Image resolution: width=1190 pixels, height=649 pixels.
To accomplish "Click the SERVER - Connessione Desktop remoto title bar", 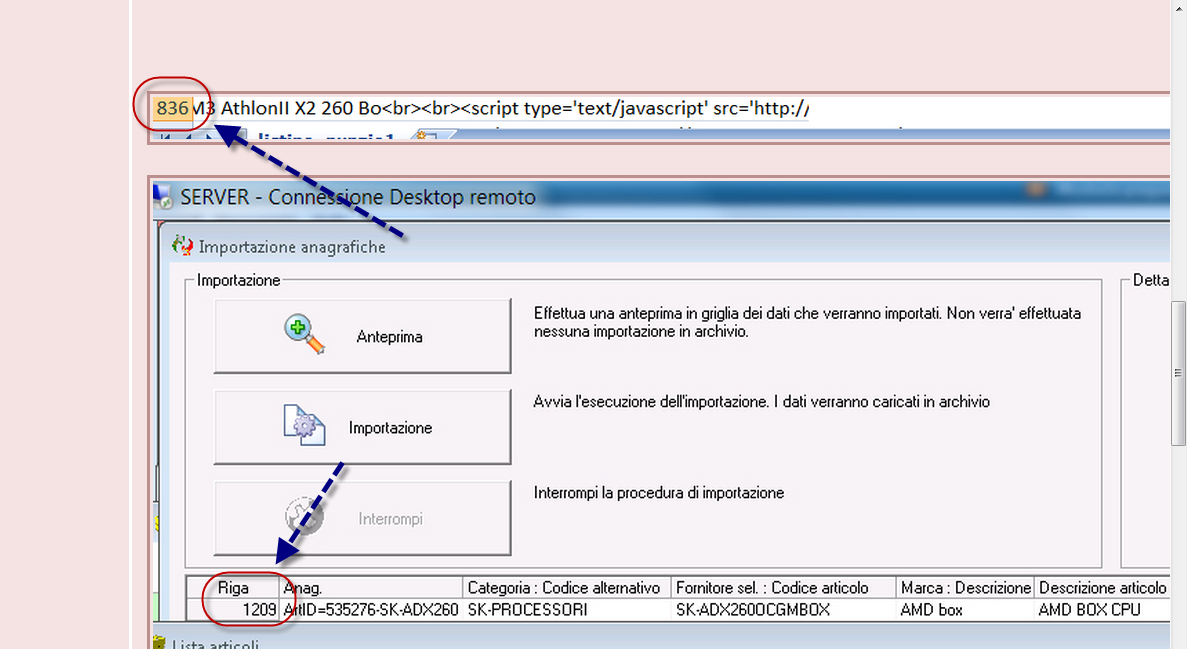I will pyautogui.click(x=660, y=197).
